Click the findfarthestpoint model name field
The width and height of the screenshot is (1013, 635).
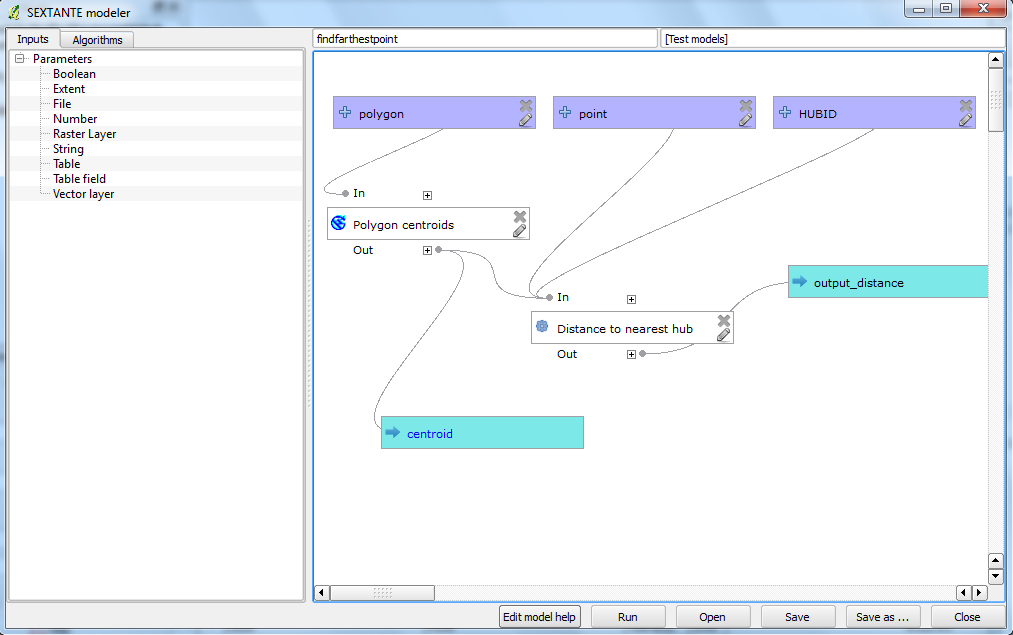pyautogui.click(x=485, y=37)
